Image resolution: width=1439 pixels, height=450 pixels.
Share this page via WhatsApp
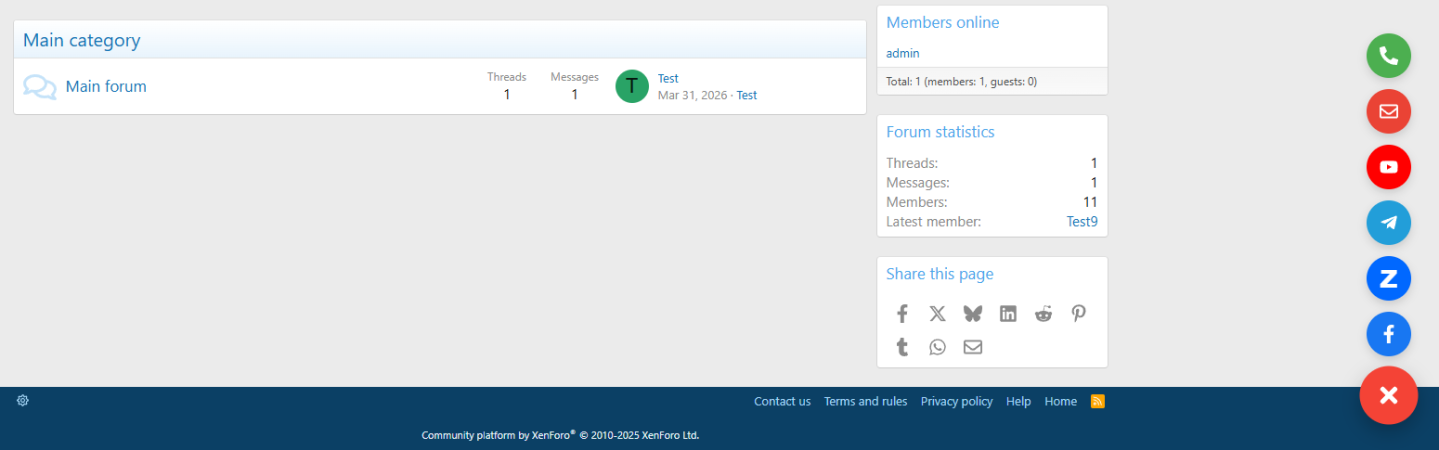coord(937,347)
